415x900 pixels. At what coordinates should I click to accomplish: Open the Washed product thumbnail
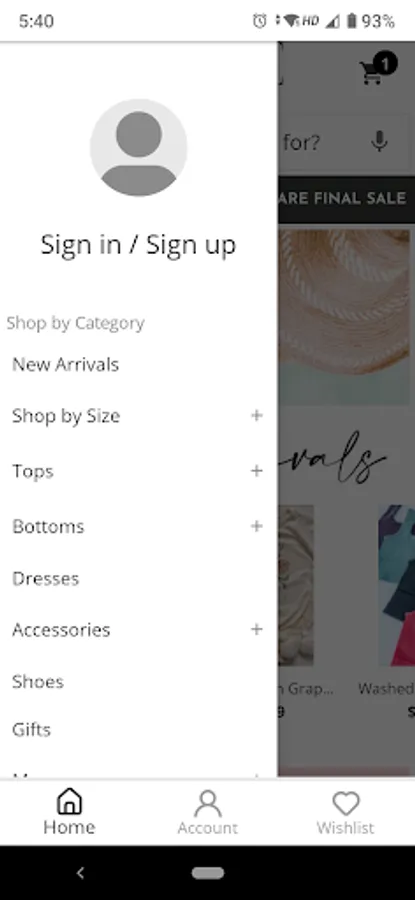point(397,585)
